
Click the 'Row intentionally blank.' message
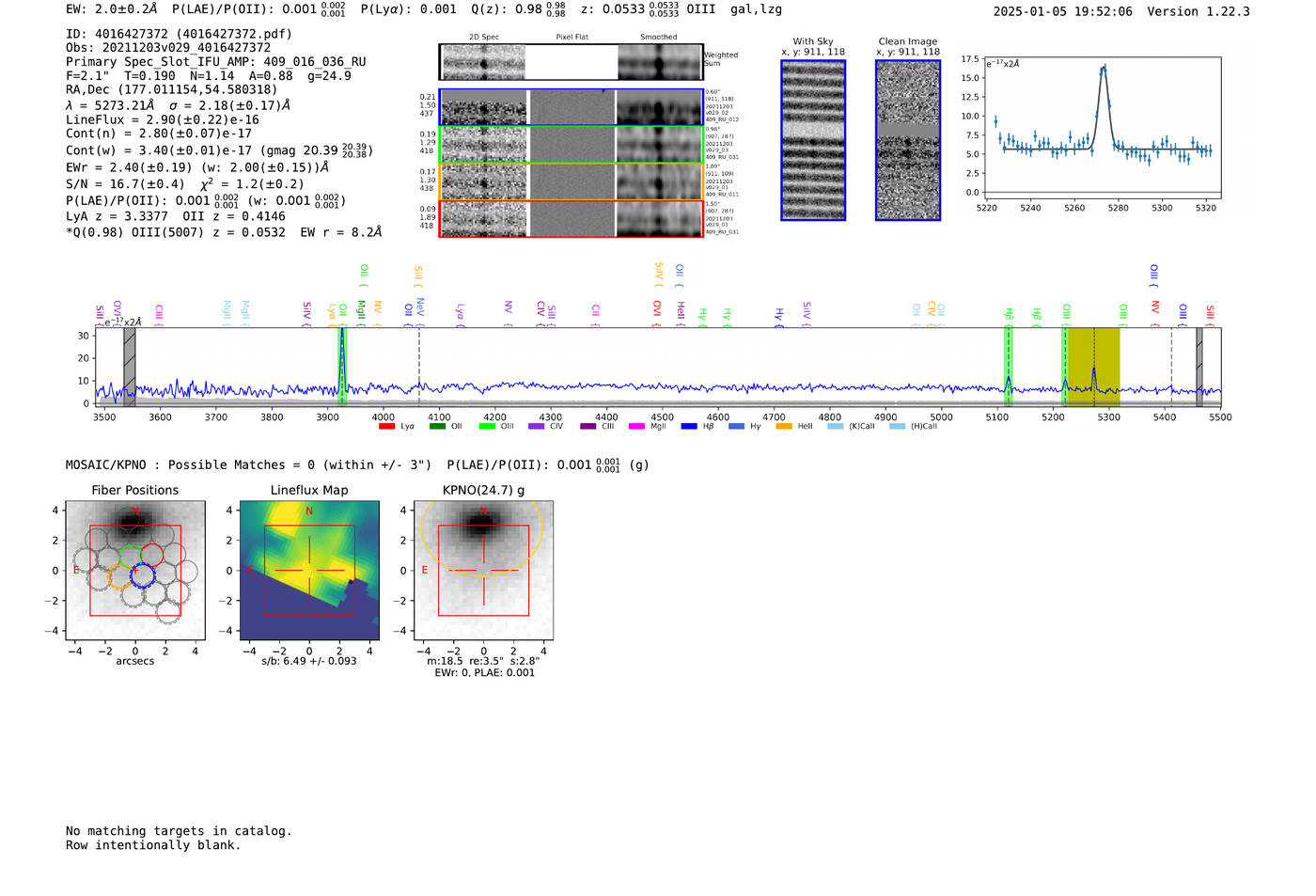pos(153,845)
